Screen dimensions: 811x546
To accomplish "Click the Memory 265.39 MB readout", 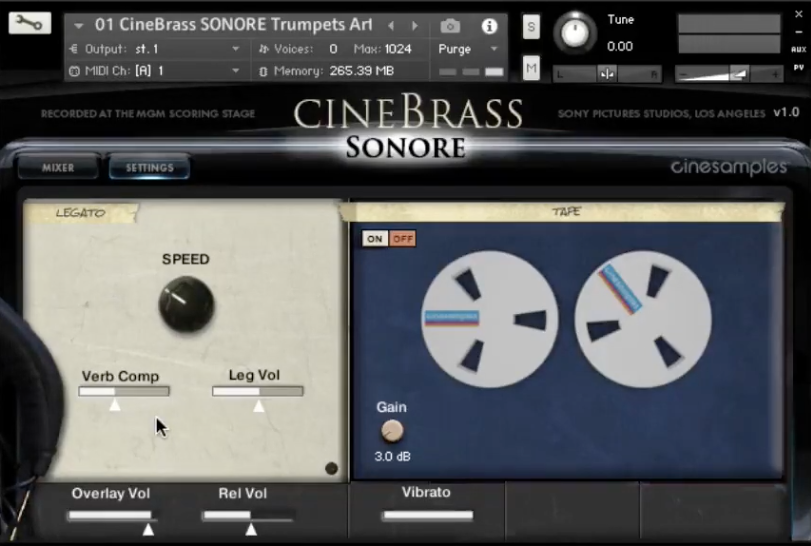I will (x=362, y=71).
